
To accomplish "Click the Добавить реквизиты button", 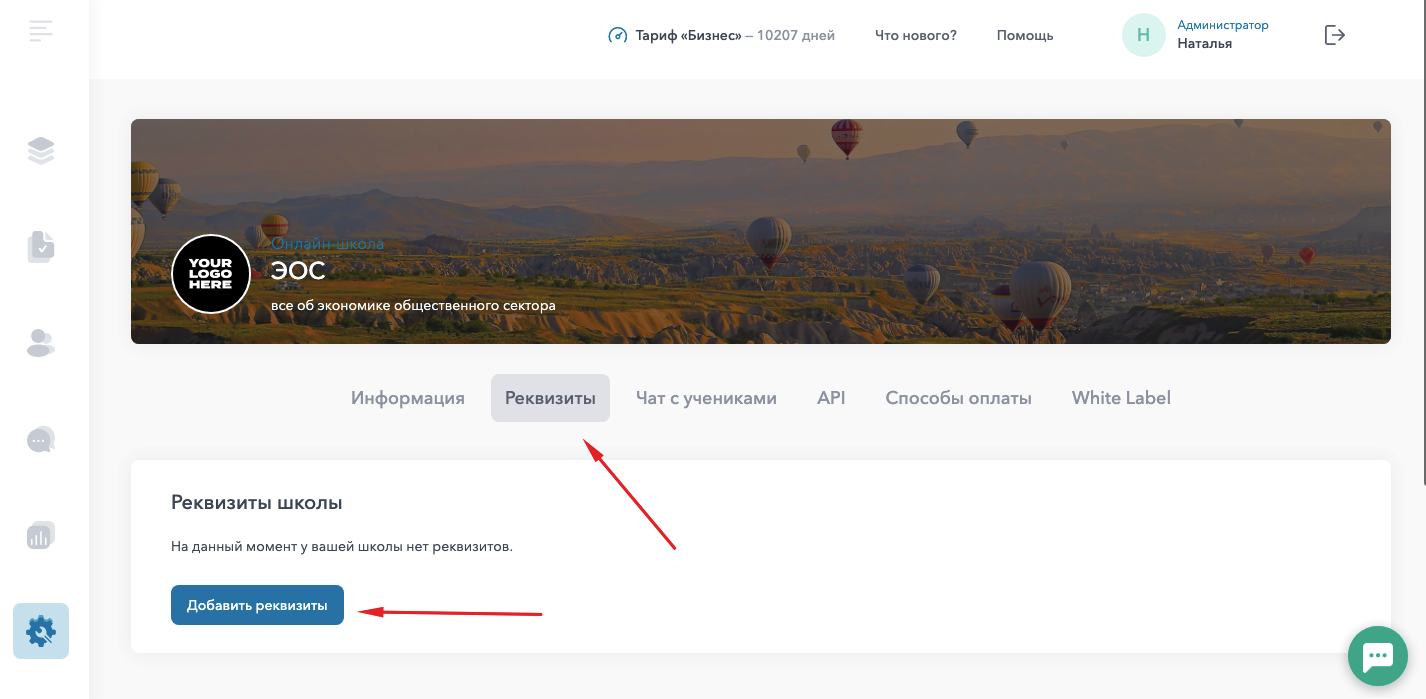I will tap(257, 605).
